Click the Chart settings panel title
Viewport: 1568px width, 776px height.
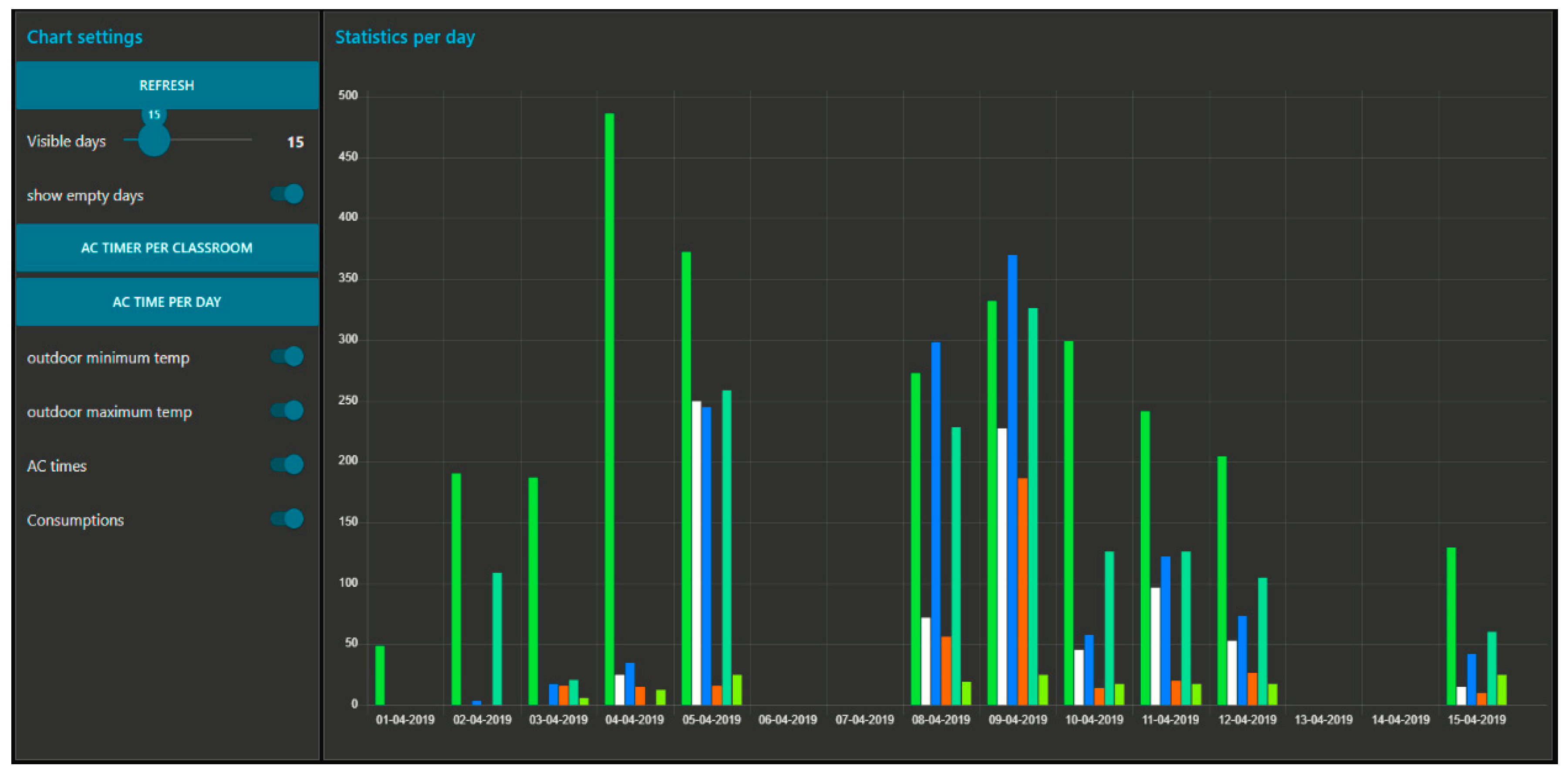coord(84,38)
